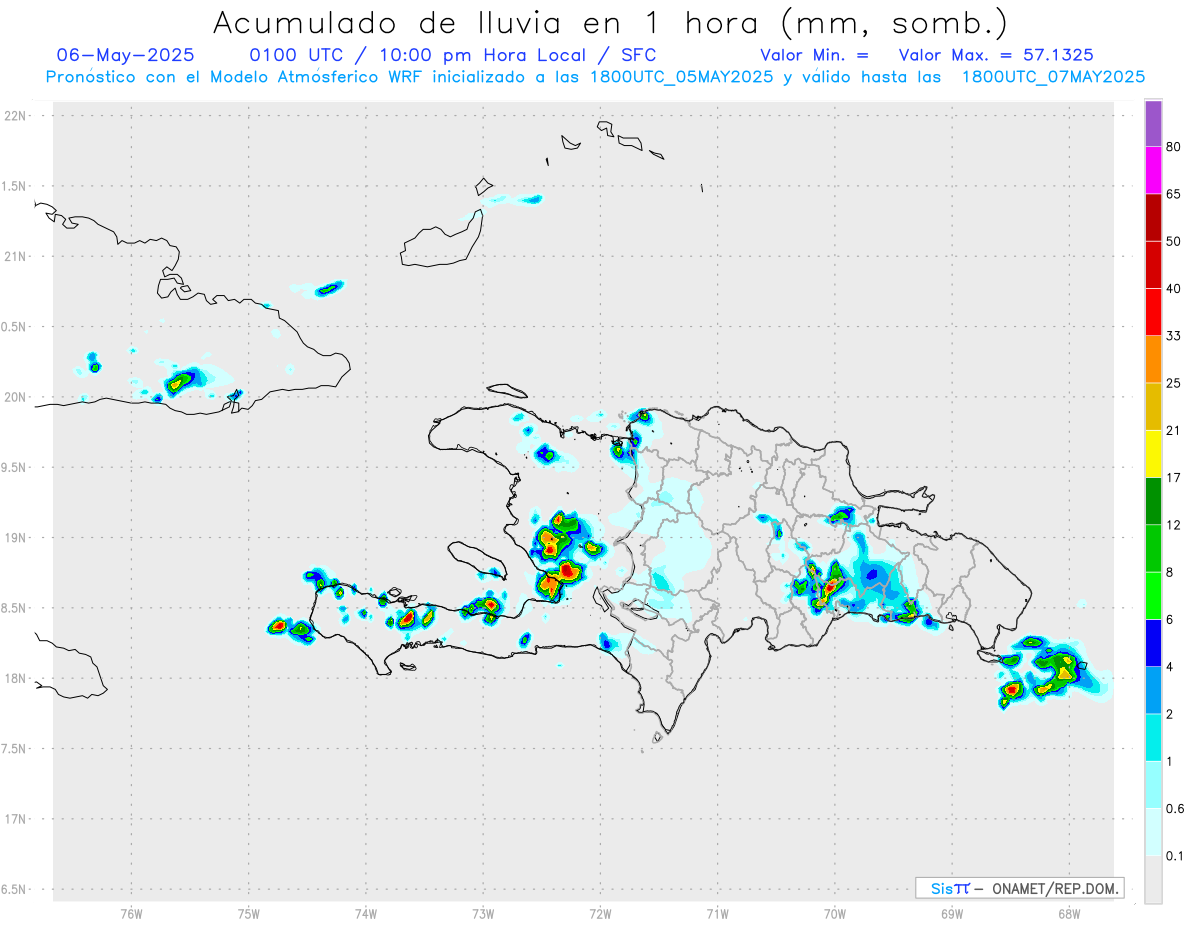1200x927 pixels.
Task: Click the '21N' latitude label
Action: (16, 256)
